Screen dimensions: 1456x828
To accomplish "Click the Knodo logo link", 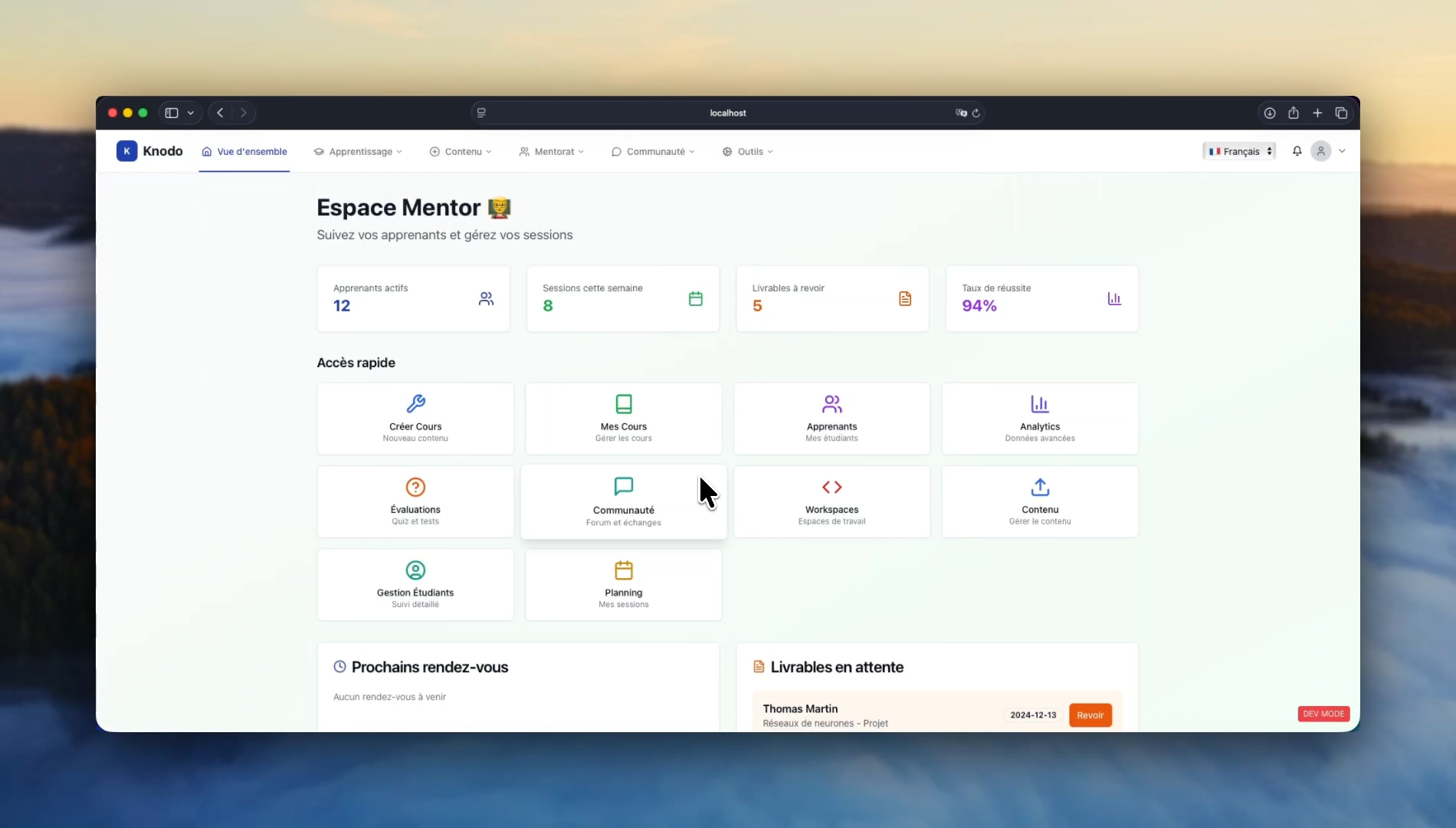I will 149,151.
